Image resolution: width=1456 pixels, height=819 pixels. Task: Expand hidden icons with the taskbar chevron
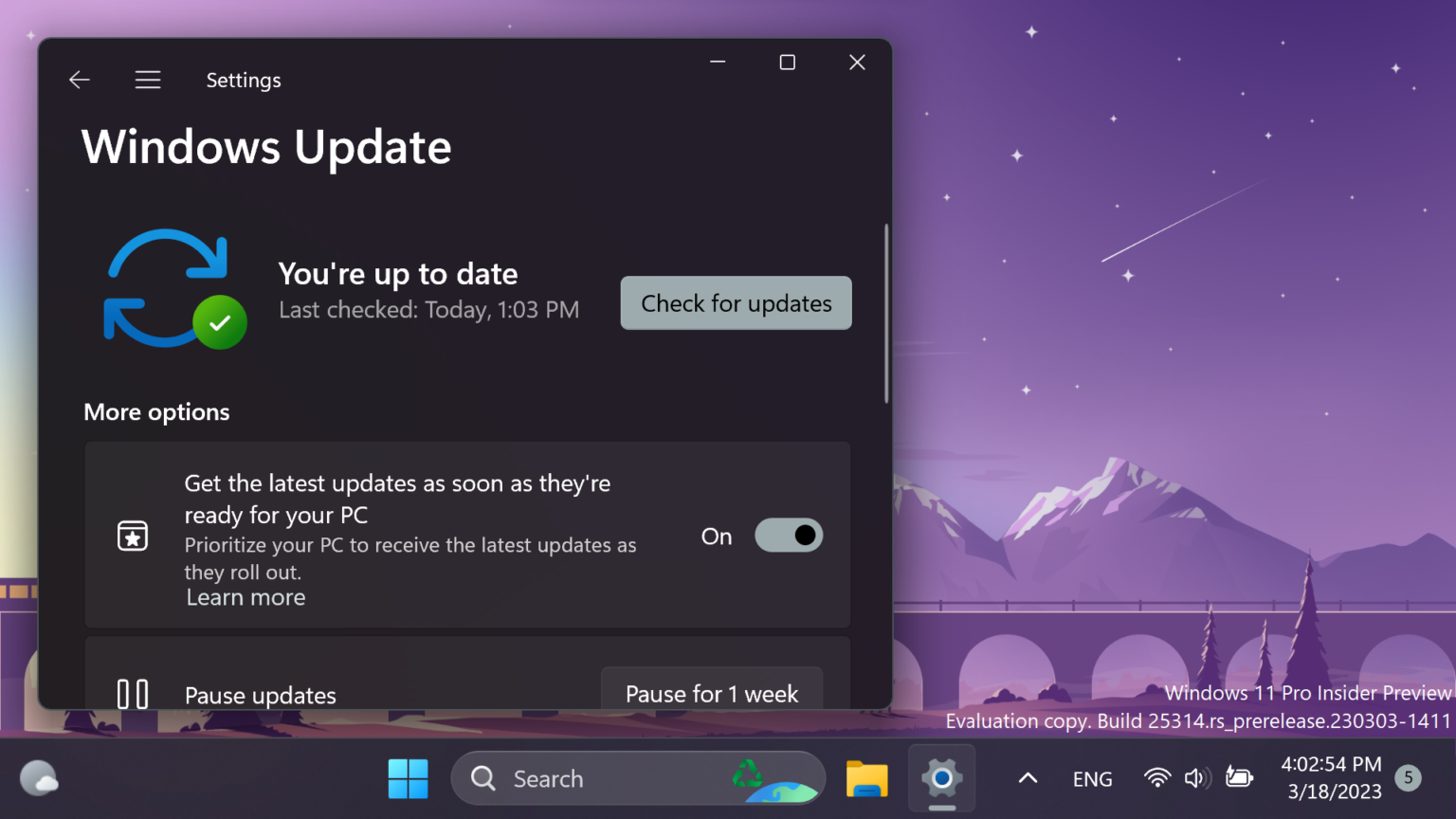(1027, 777)
